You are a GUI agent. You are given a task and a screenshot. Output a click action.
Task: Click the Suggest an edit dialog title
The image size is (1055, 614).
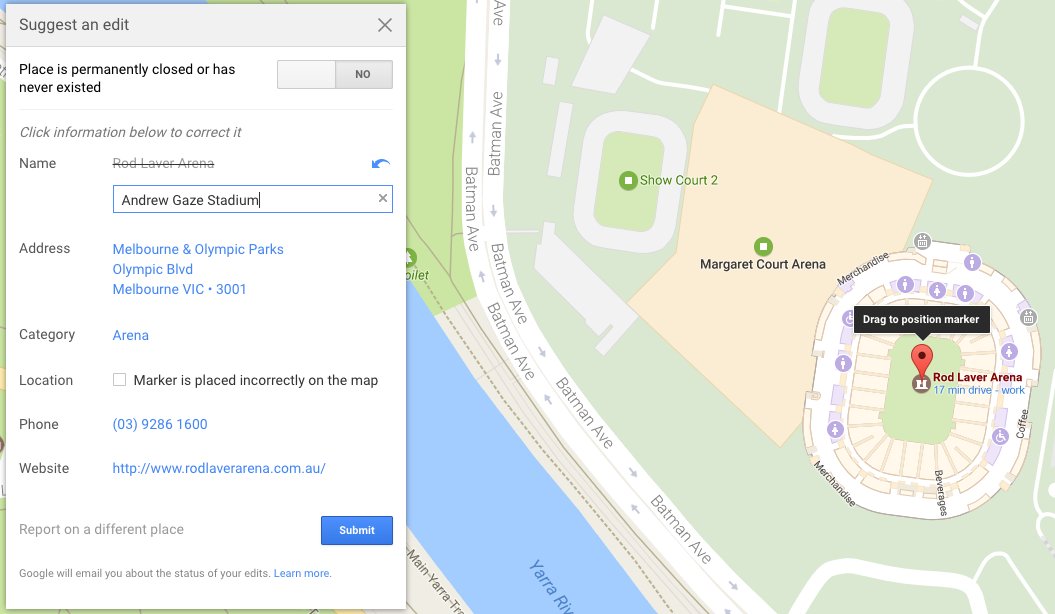[74, 25]
